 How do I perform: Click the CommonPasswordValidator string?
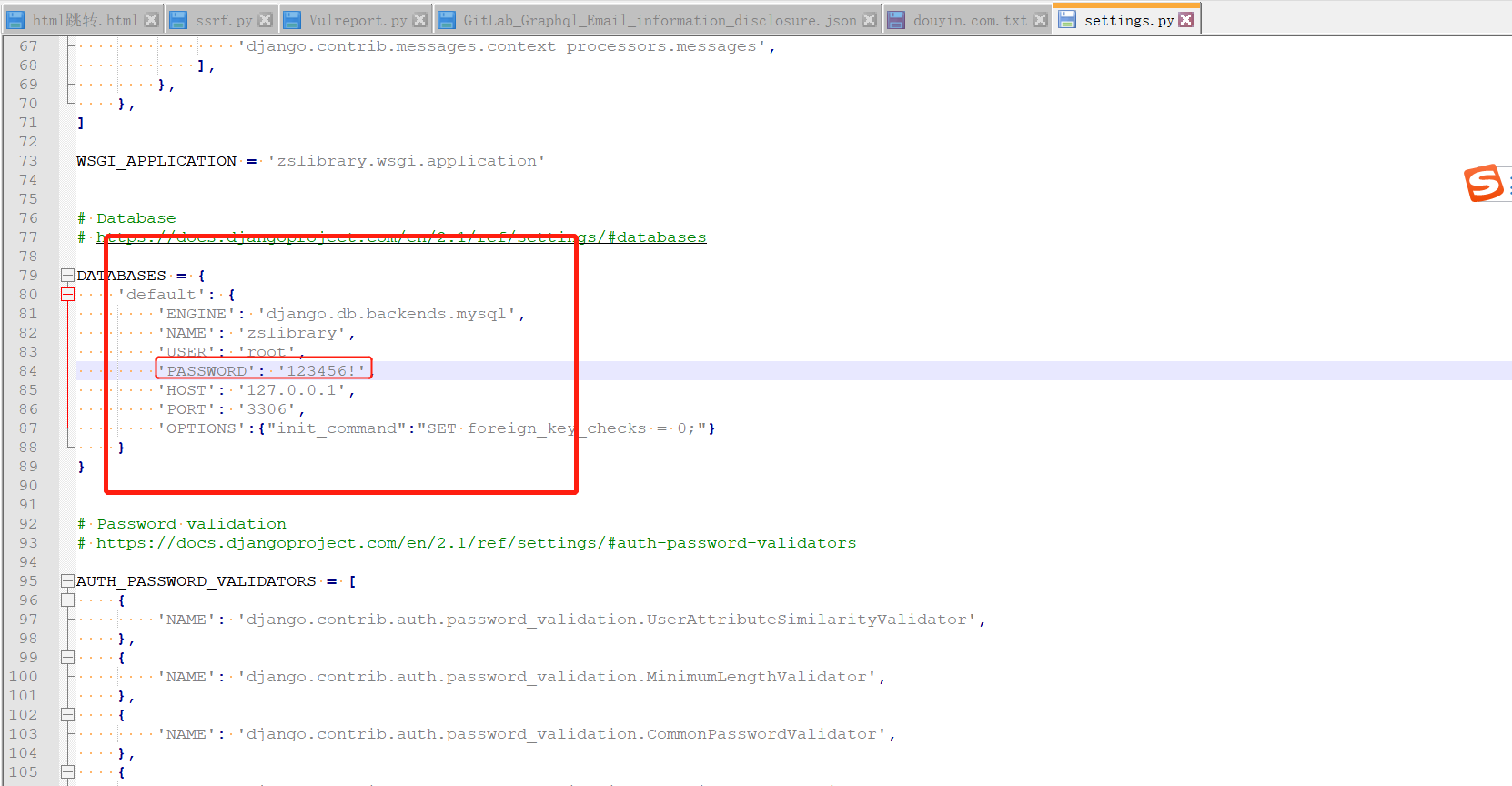[x=562, y=734]
